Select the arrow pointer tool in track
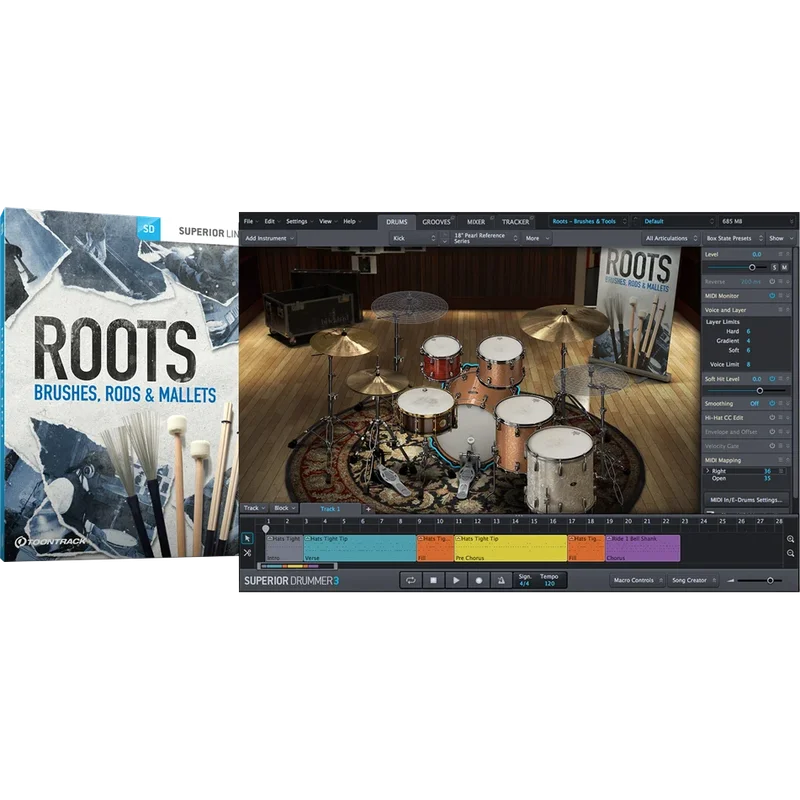The width and height of the screenshot is (800, 800). click(247, 538)
